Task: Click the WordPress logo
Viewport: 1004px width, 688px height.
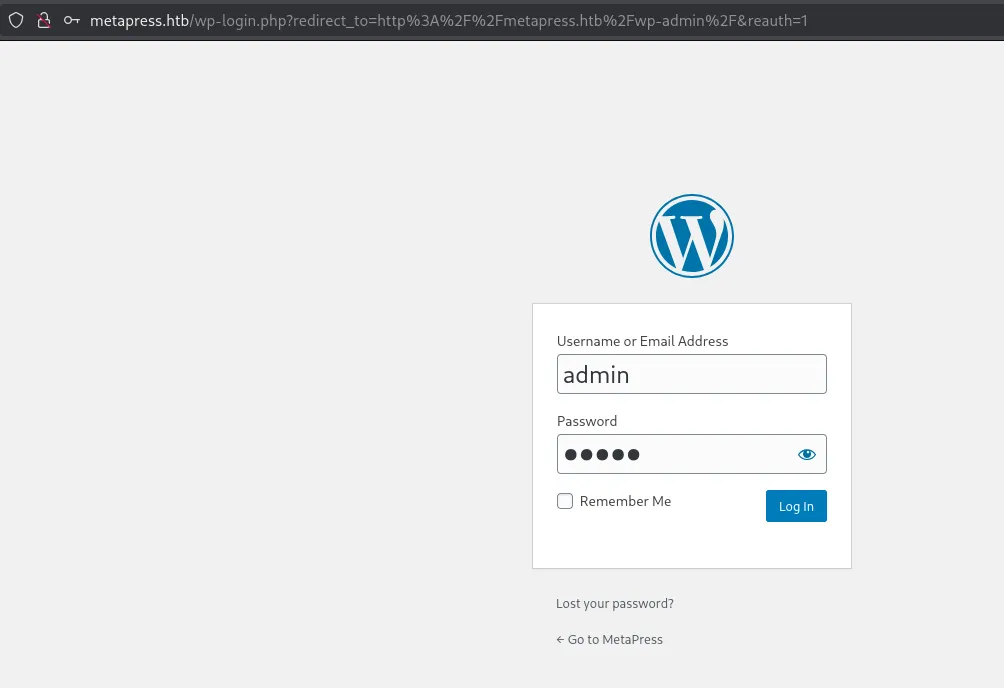Action: (692, 236)
